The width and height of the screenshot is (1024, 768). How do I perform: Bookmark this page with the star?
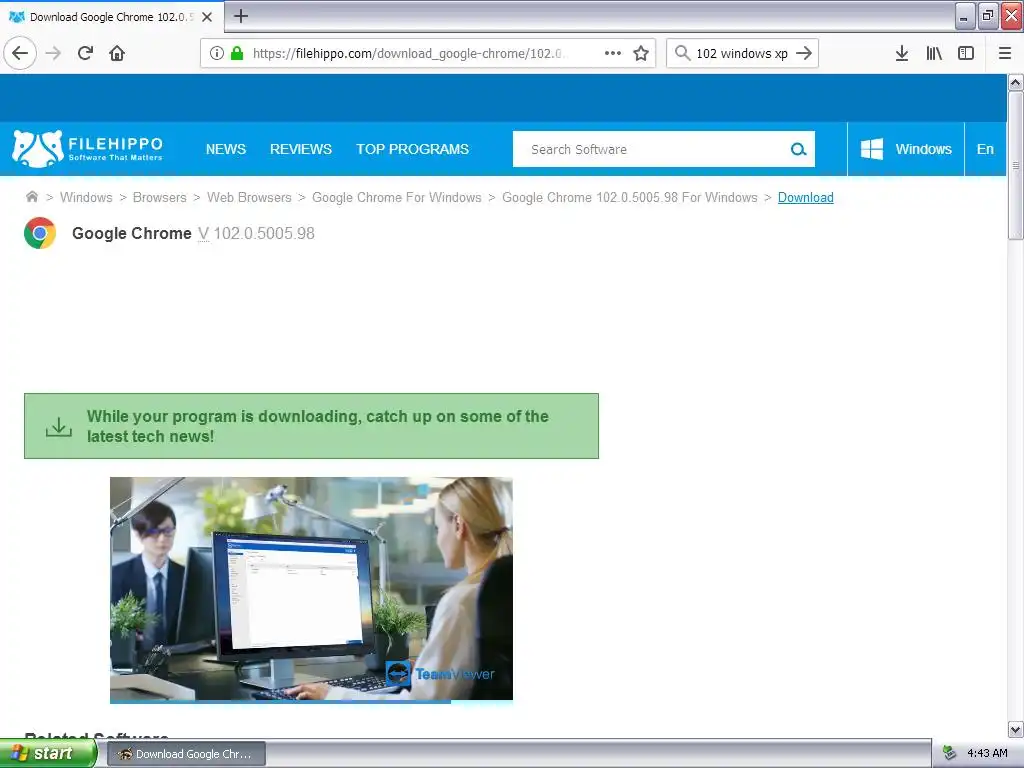(x=641, y=53)
